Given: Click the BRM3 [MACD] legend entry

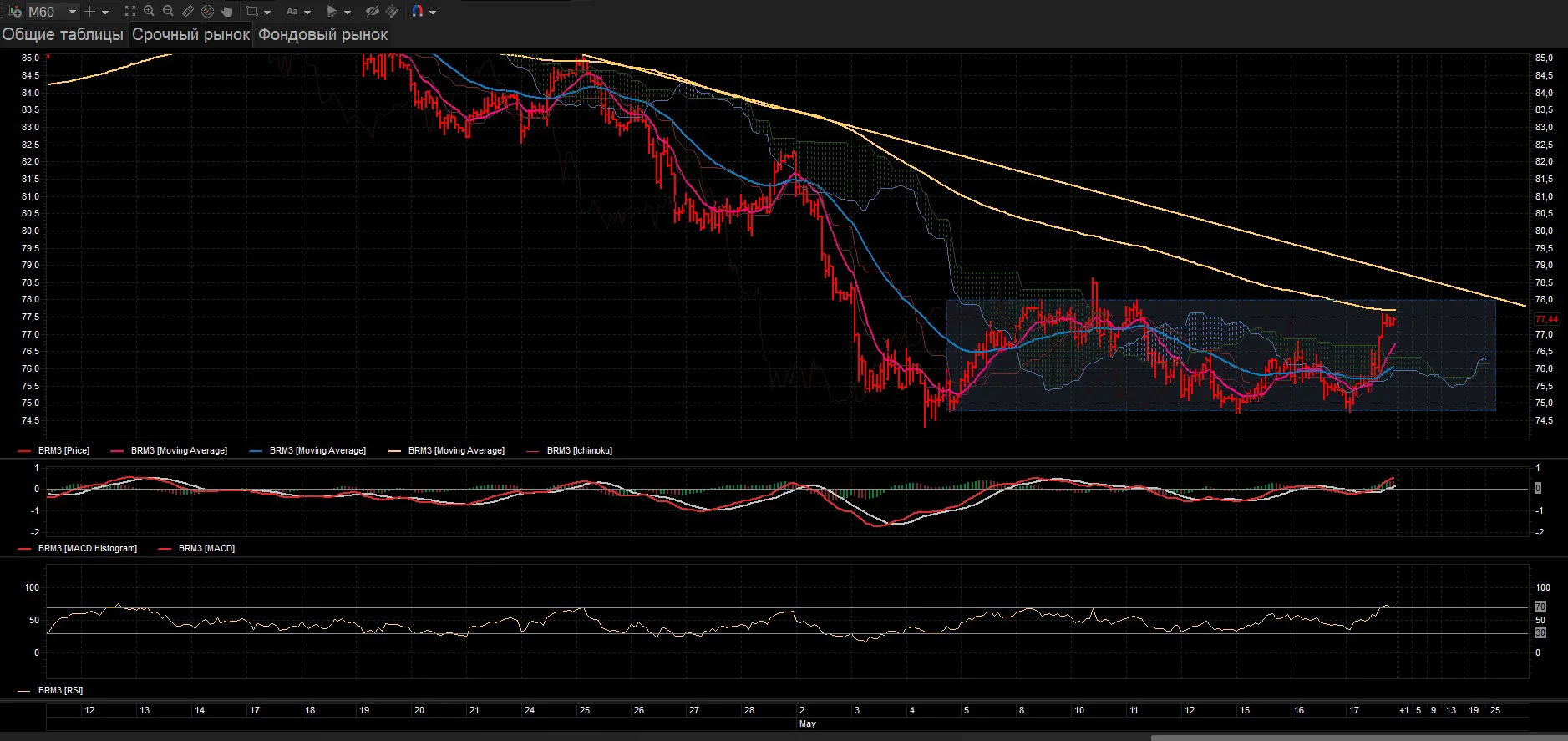Looking at the screenshot, I should pos(197,548).
